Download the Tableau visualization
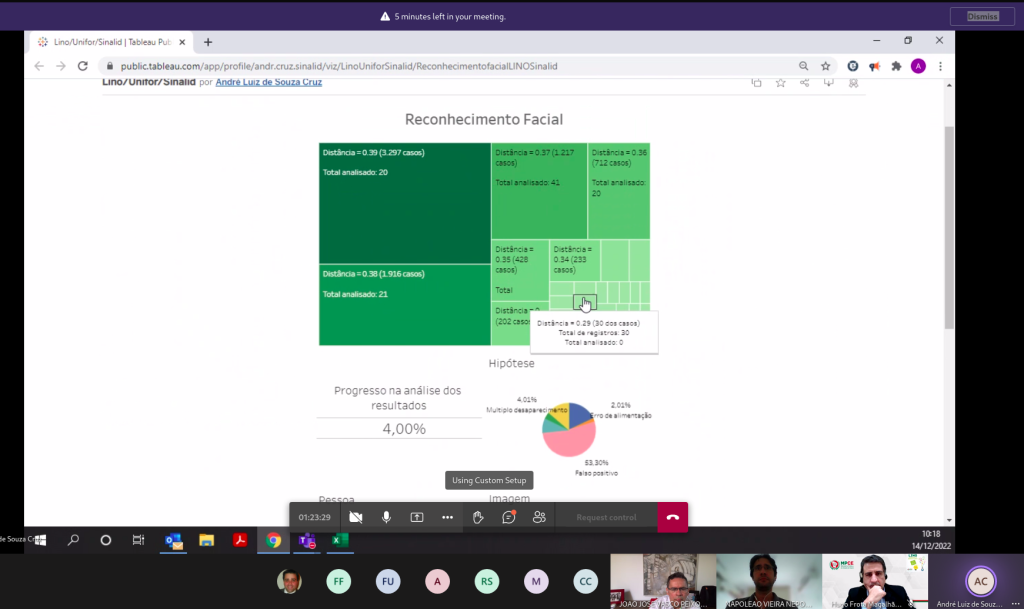This screenshot has height=609, width=1024. 829,82
